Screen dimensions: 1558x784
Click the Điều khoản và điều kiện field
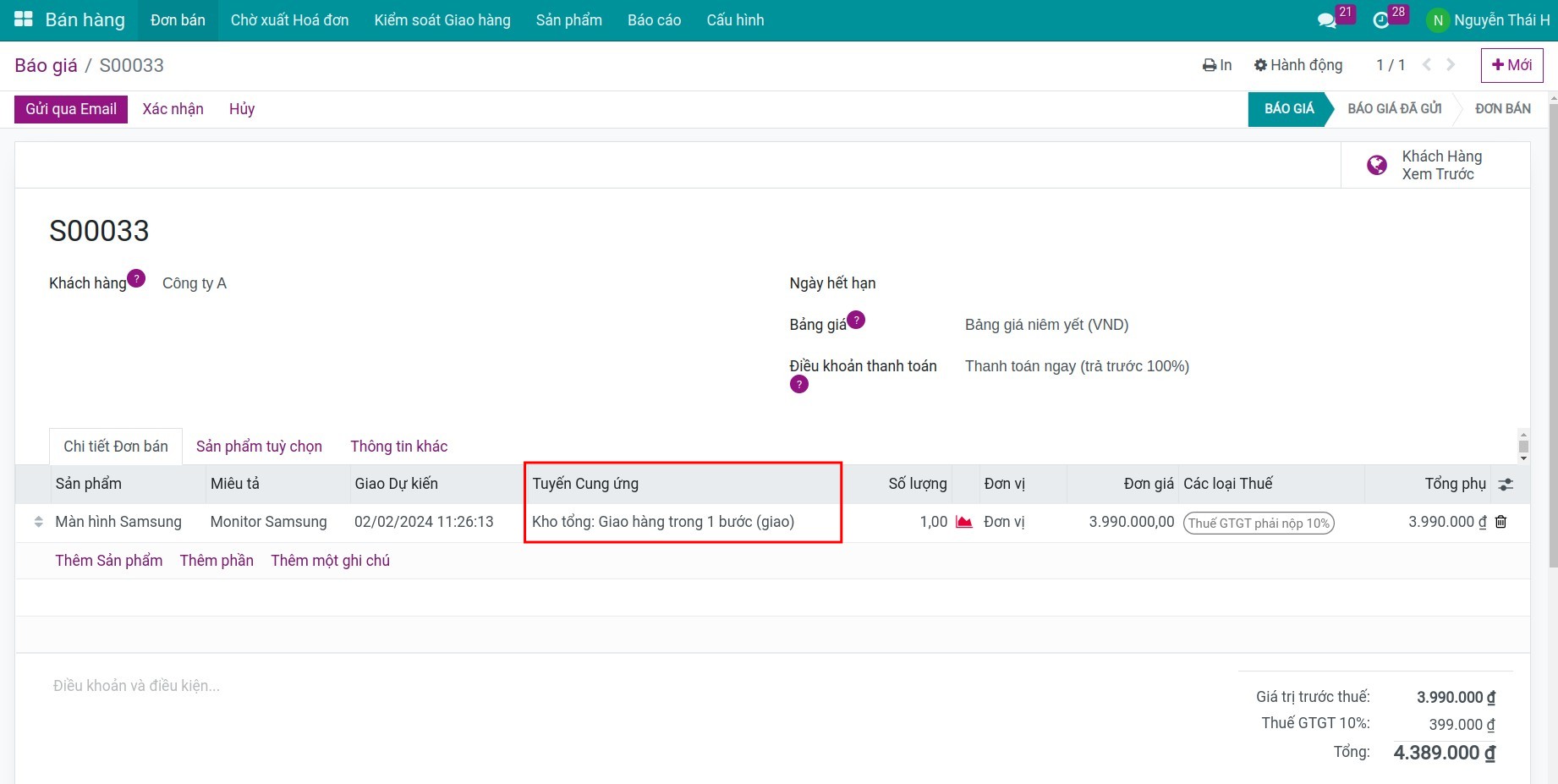tap(137, 686)
